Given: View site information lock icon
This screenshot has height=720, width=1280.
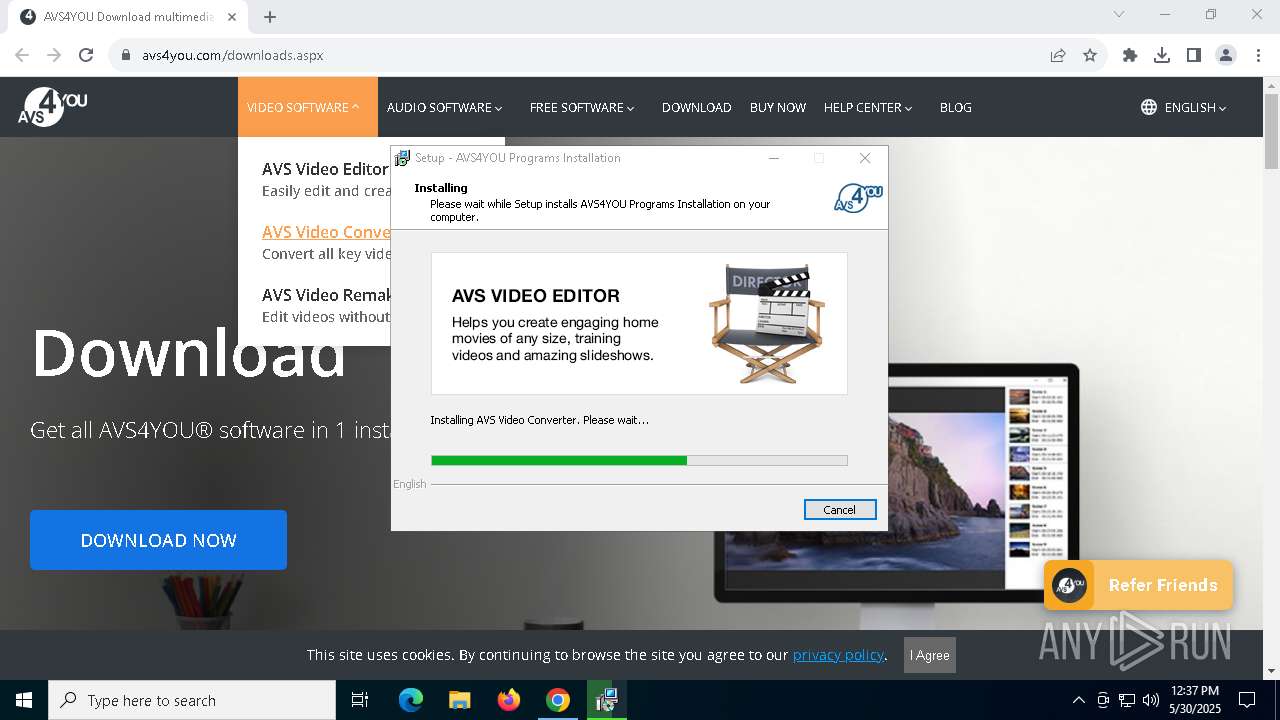Looking at the screenshot, I should click(126, 55).
